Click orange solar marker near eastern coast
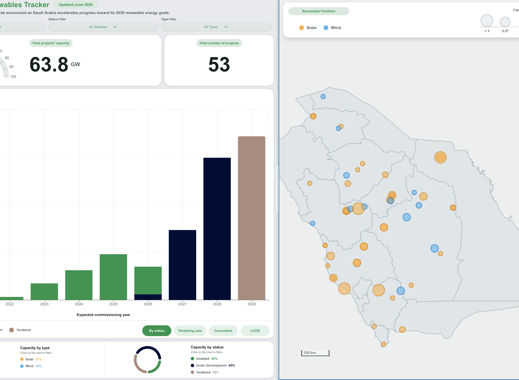Screen dimensions: 519x380 (x=453, y=207)
